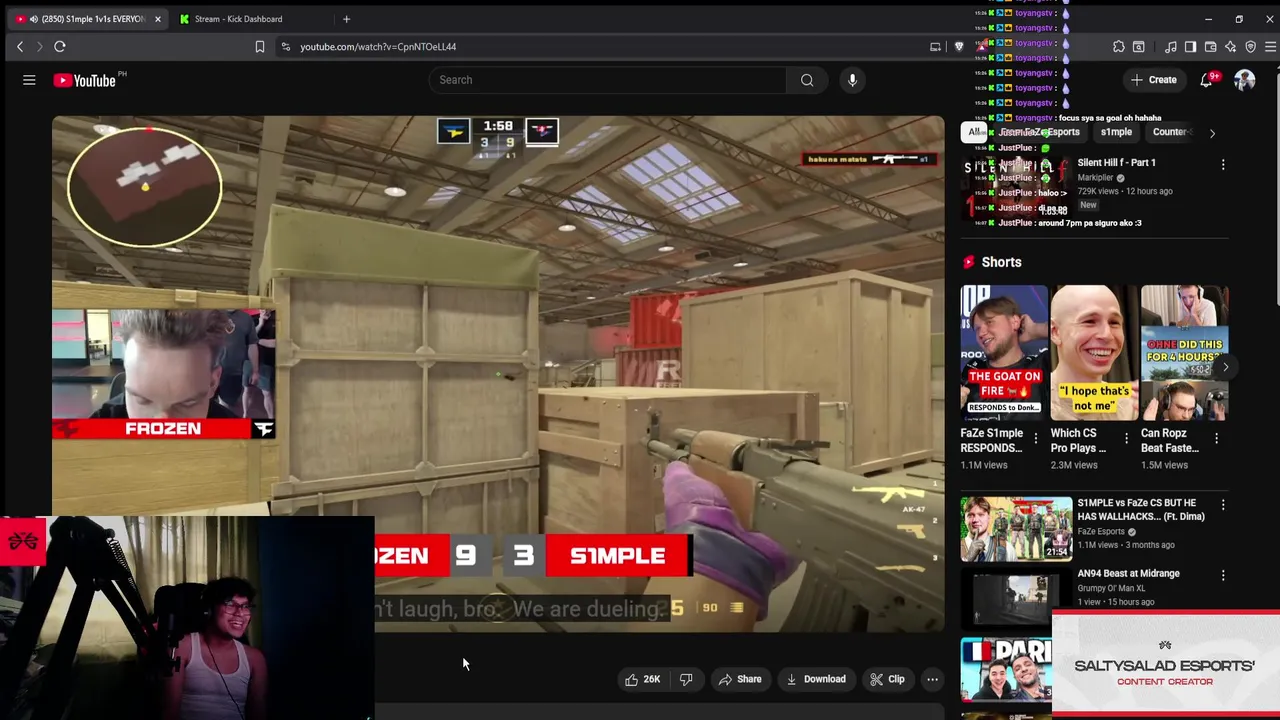1280x720 pixels.
Task: Click the Download button
Action: point(816,679)
